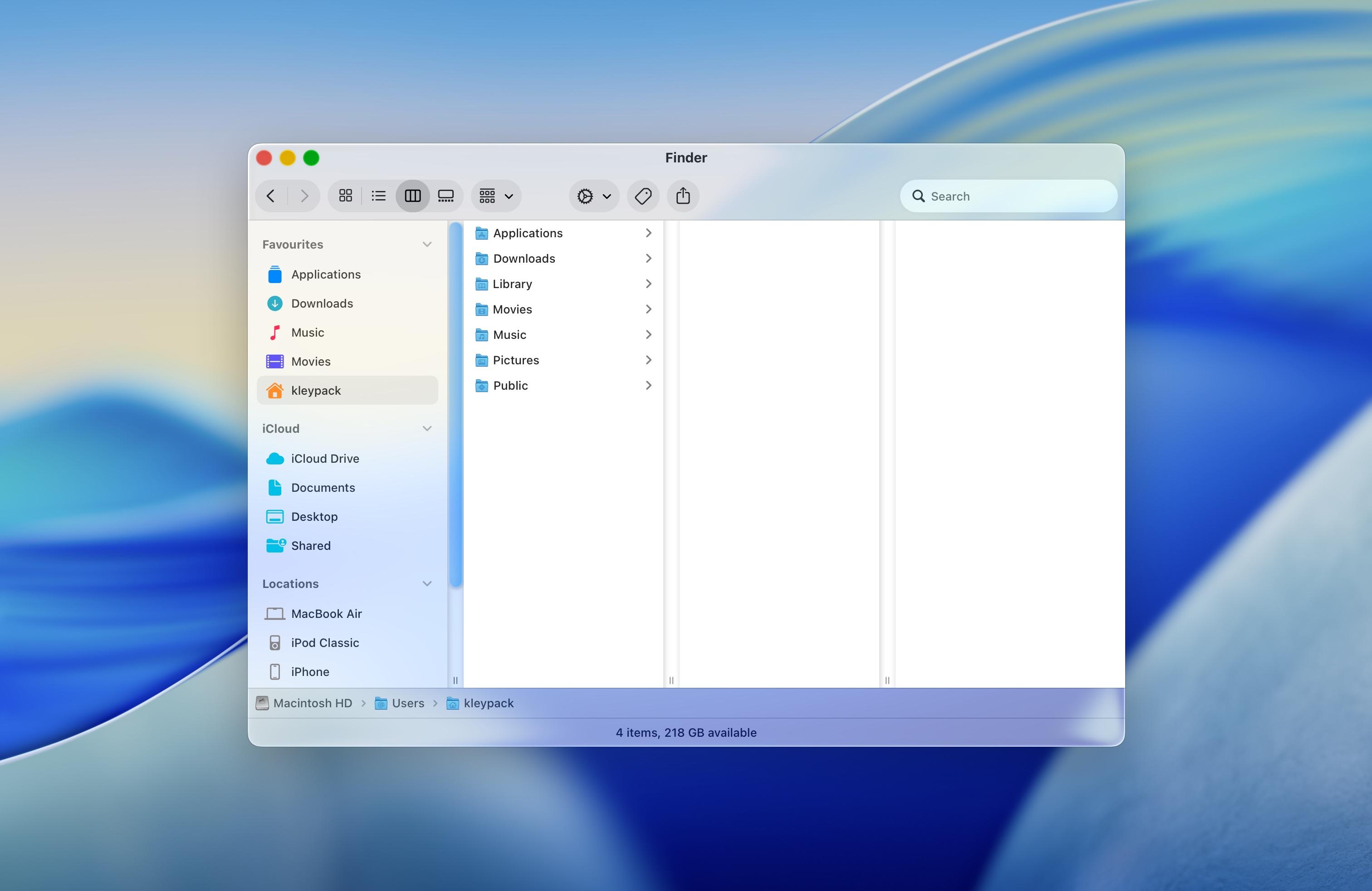This screenshot has width=1372, height=891.
Task: Open Documents in the sidebar
Action: 348,488
